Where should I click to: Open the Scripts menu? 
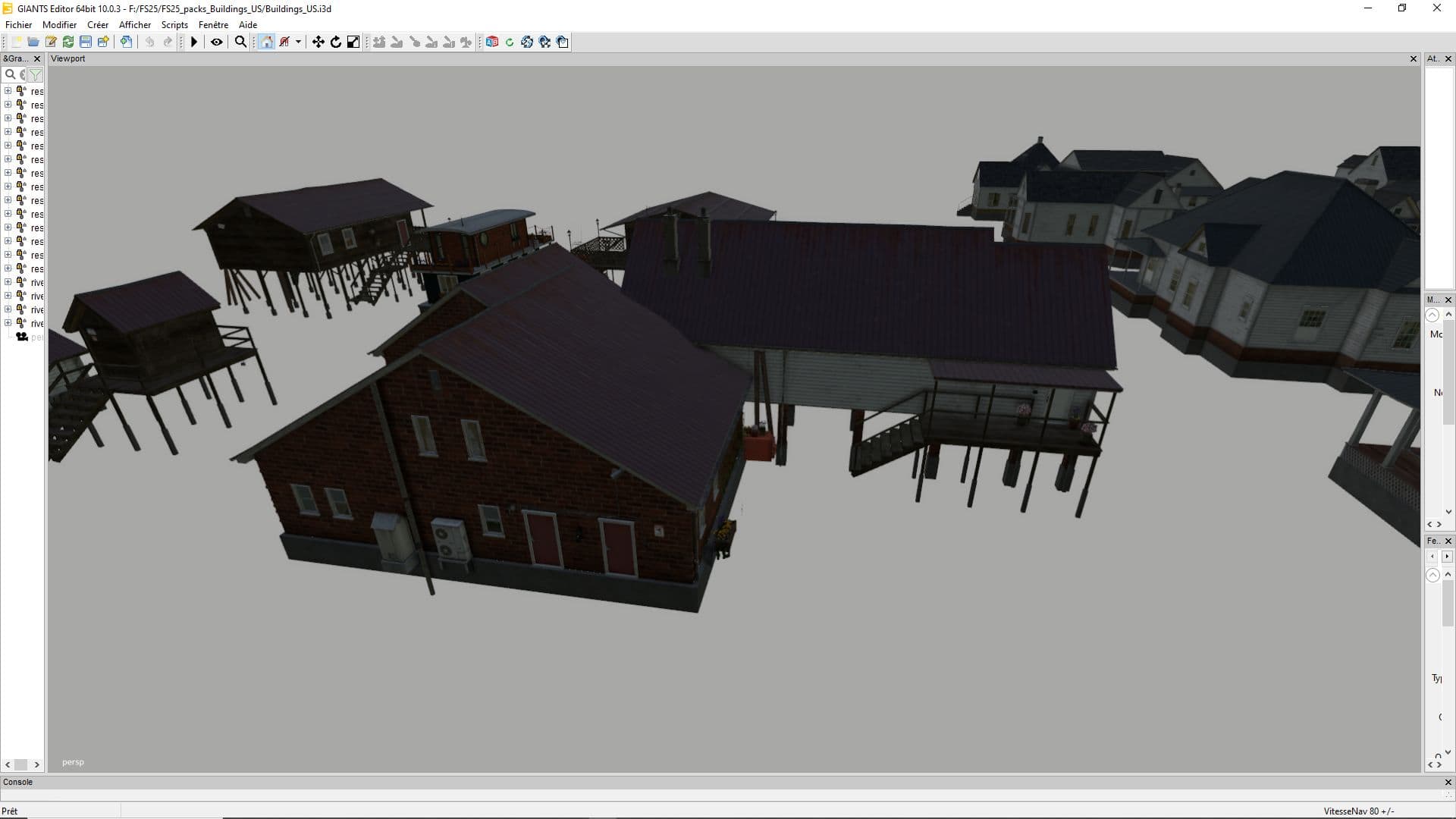coord(174,24)
